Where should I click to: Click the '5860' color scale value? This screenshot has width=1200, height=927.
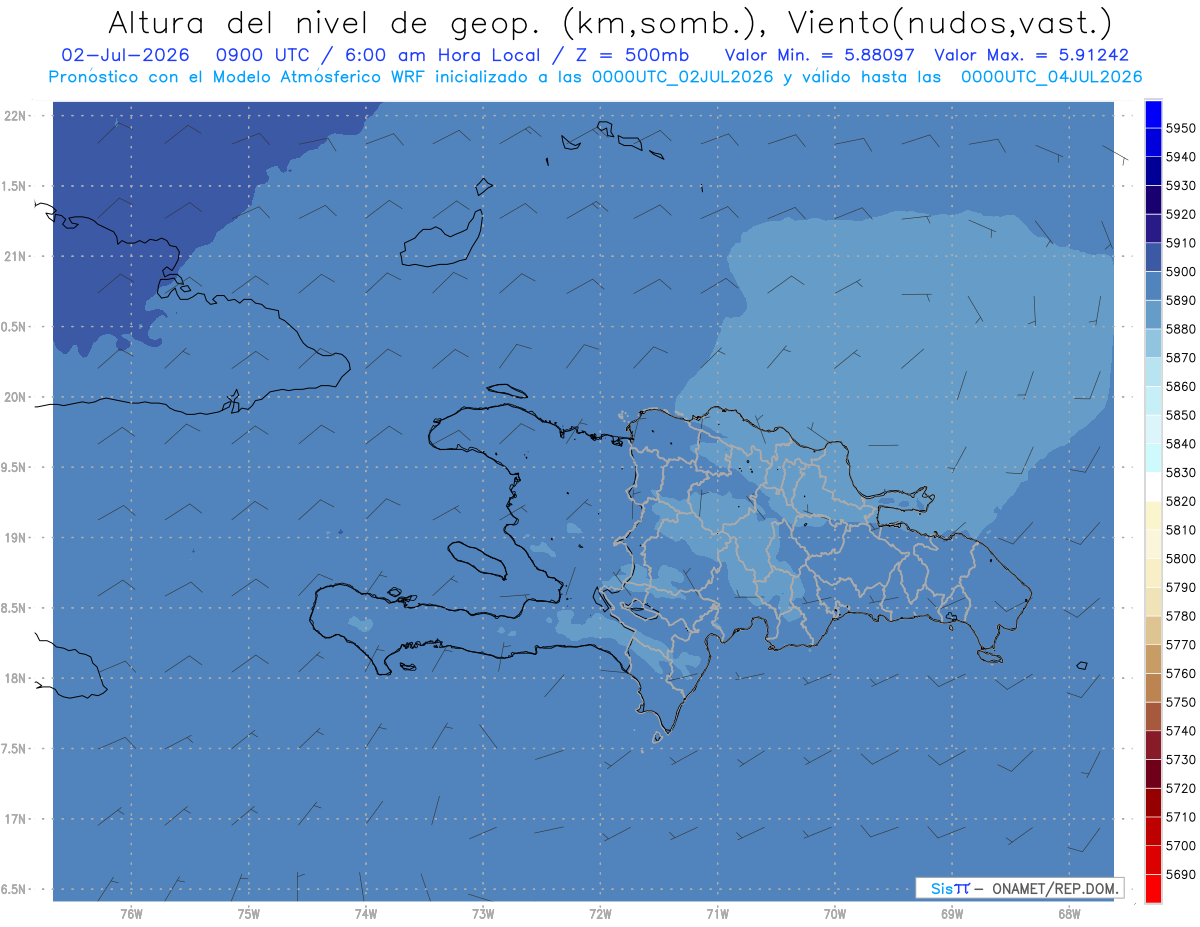1180,386
